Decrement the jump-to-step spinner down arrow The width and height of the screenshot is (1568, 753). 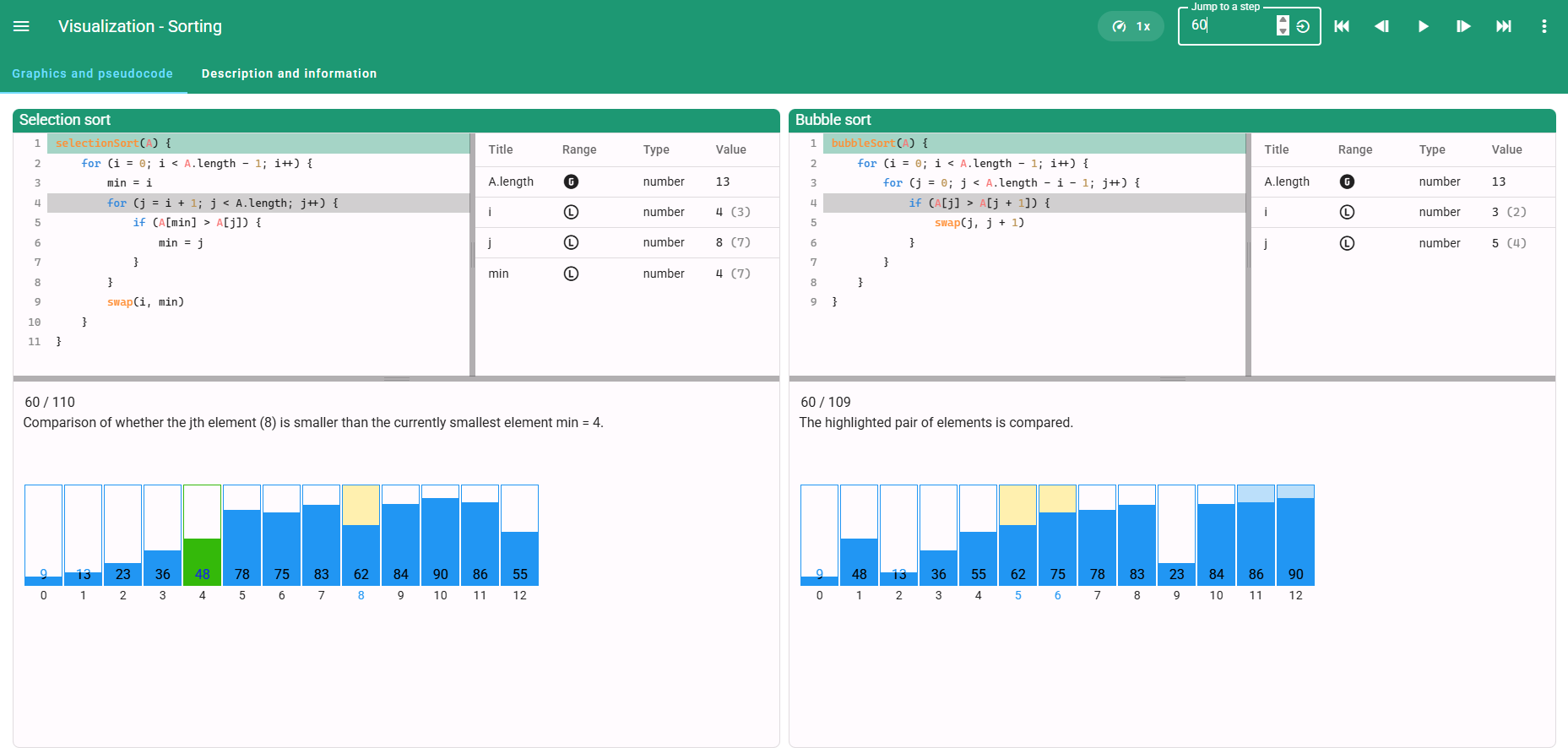1283,31
